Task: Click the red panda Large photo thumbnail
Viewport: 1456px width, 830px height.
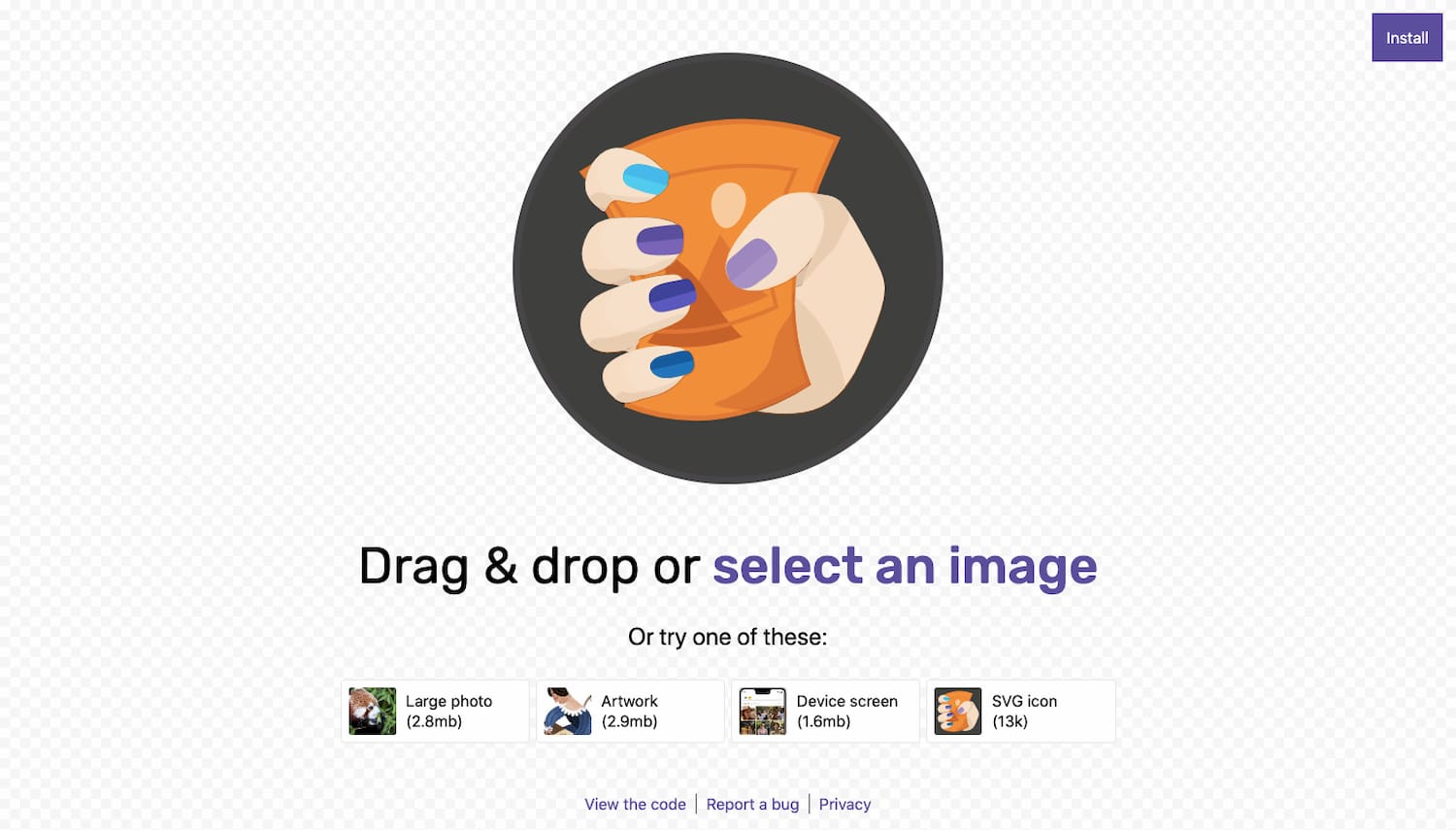Action: pyautogui.click(x=373, y=712)
